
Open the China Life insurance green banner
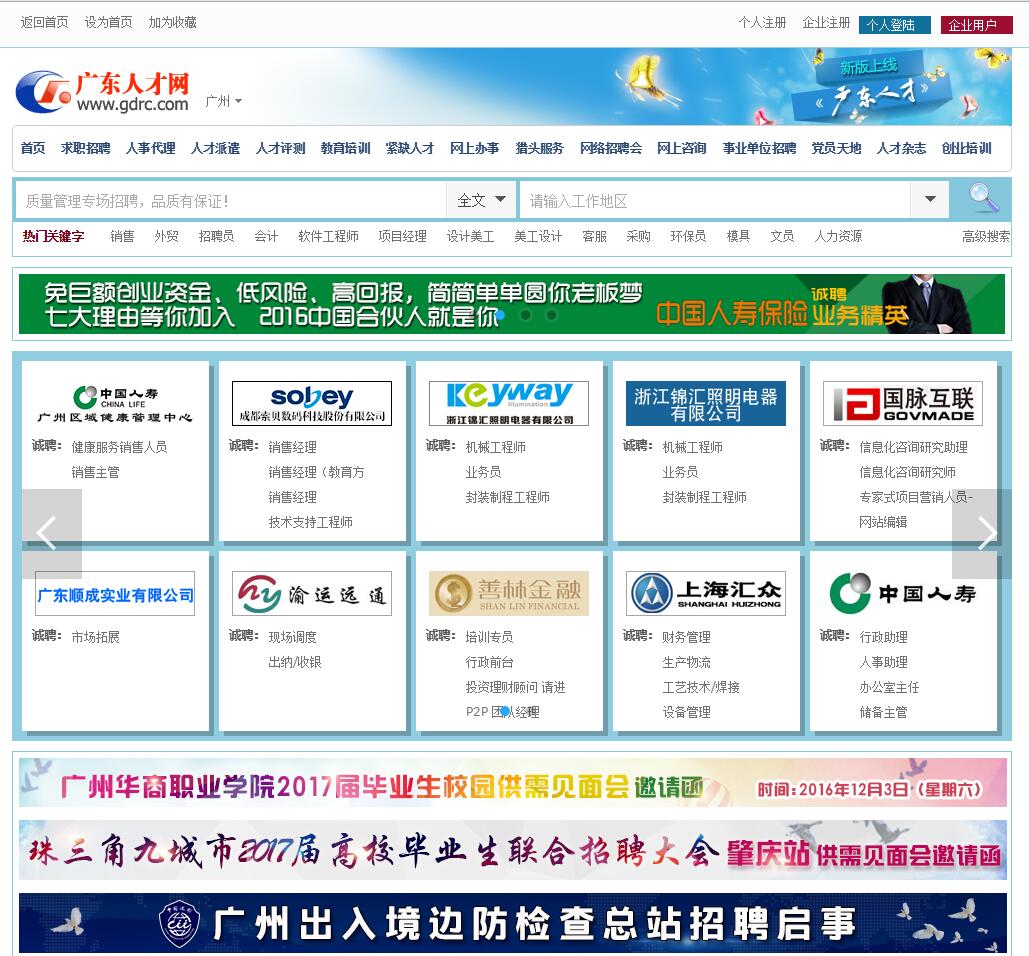point(512,304)
